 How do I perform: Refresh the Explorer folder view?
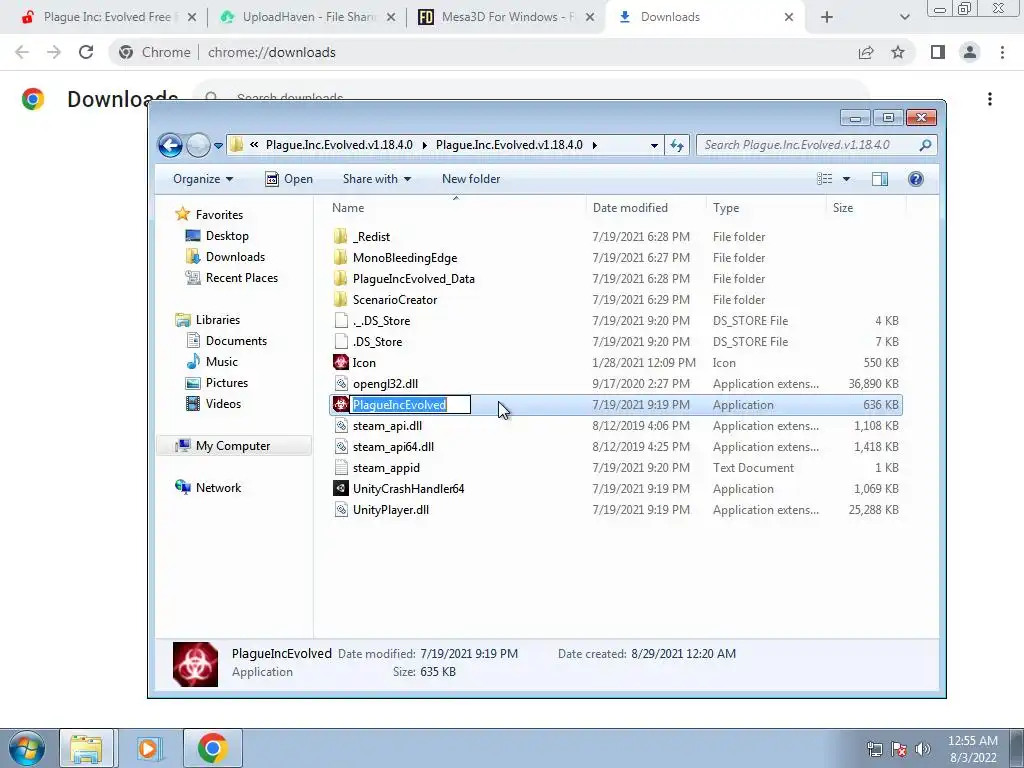tap(677, 146)
